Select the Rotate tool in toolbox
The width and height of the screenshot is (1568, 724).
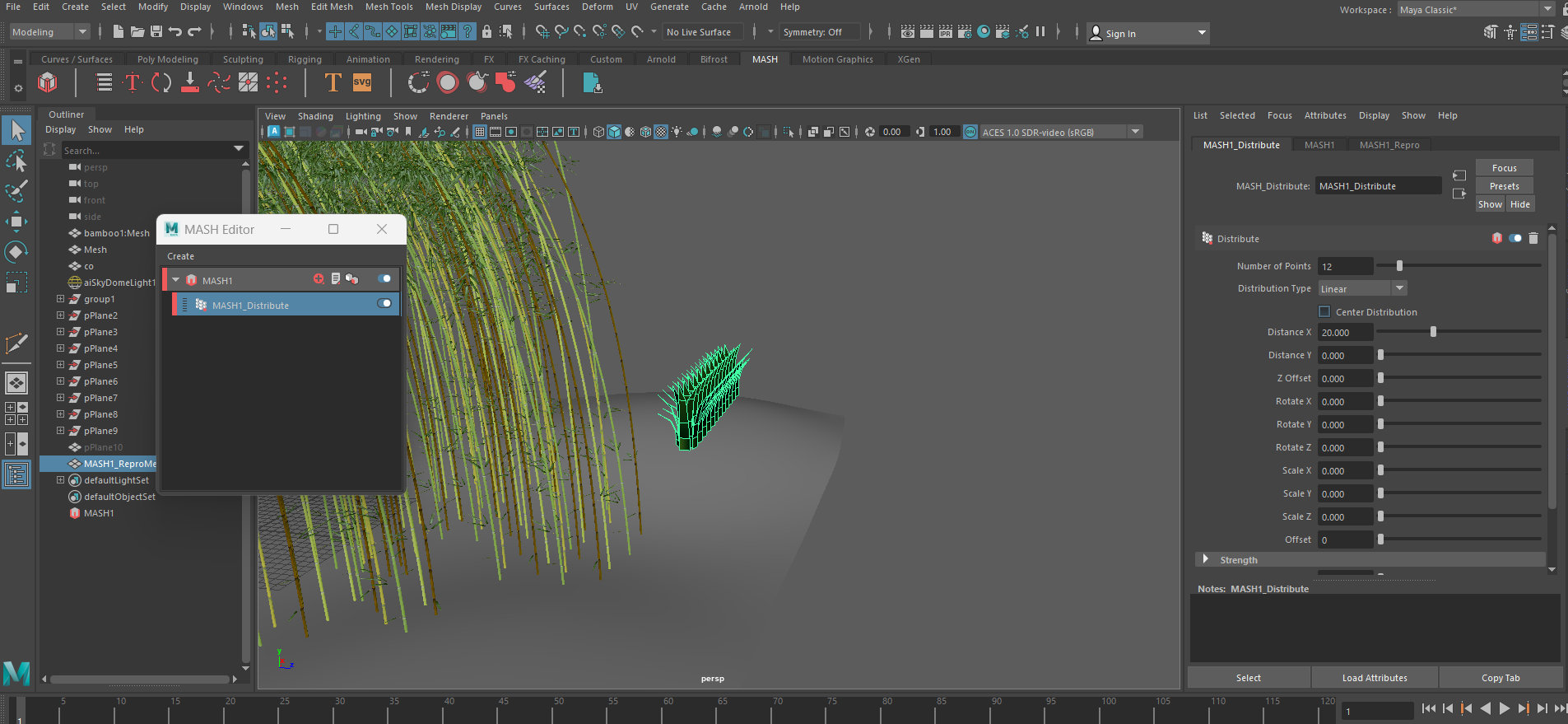16,251
